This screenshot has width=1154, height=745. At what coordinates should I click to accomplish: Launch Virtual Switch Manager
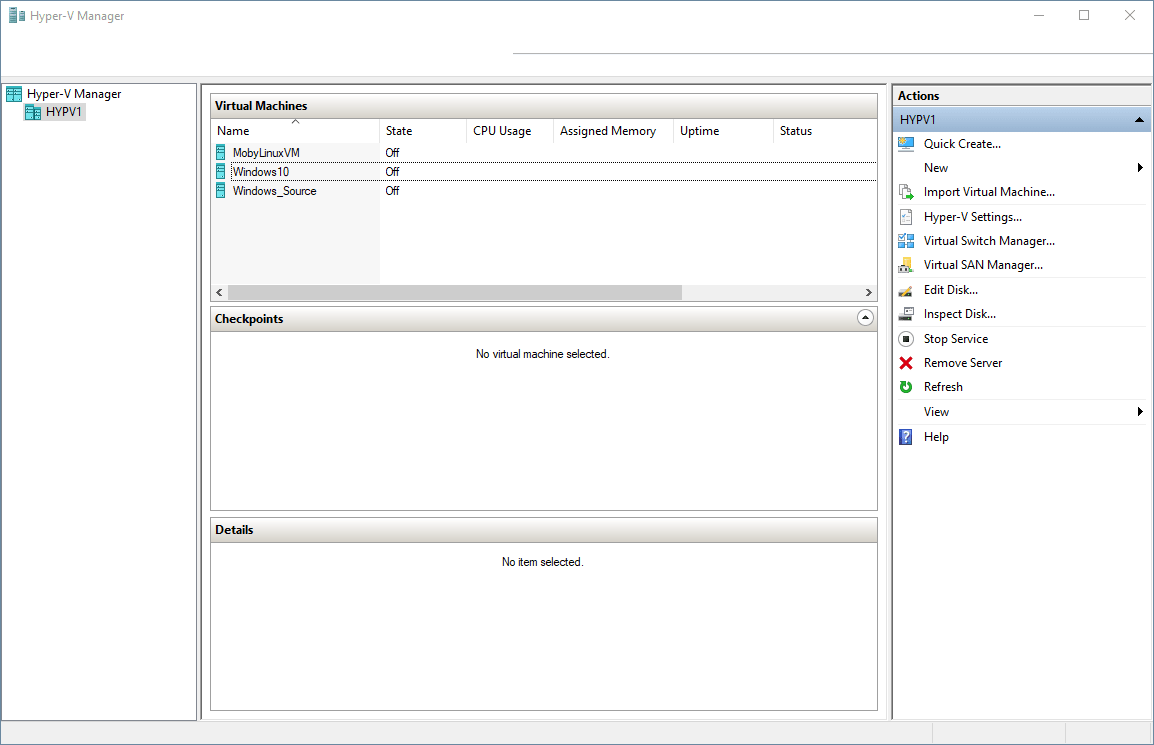[x=989, y=241]
